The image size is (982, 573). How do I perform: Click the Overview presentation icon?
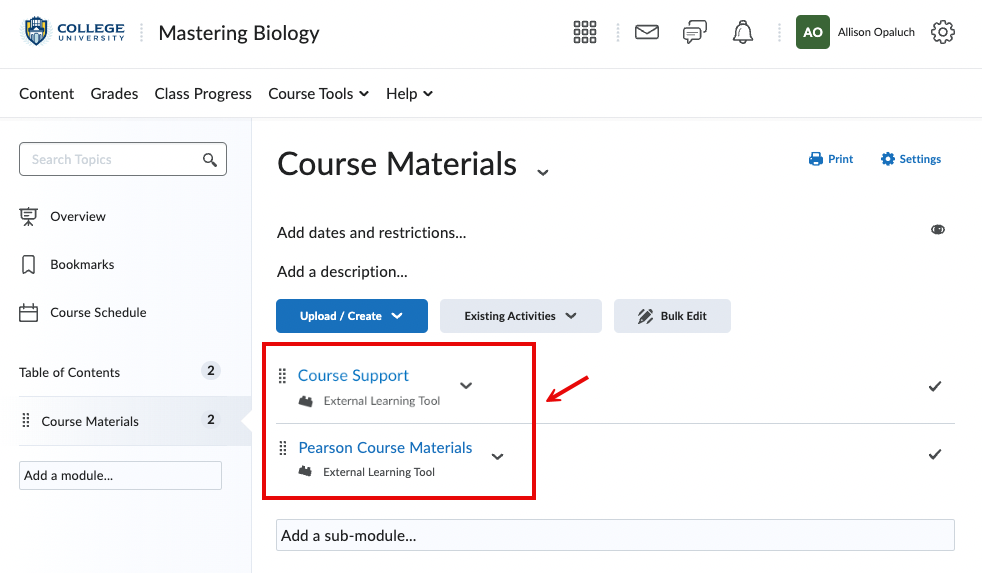click(x=28, y=217)
